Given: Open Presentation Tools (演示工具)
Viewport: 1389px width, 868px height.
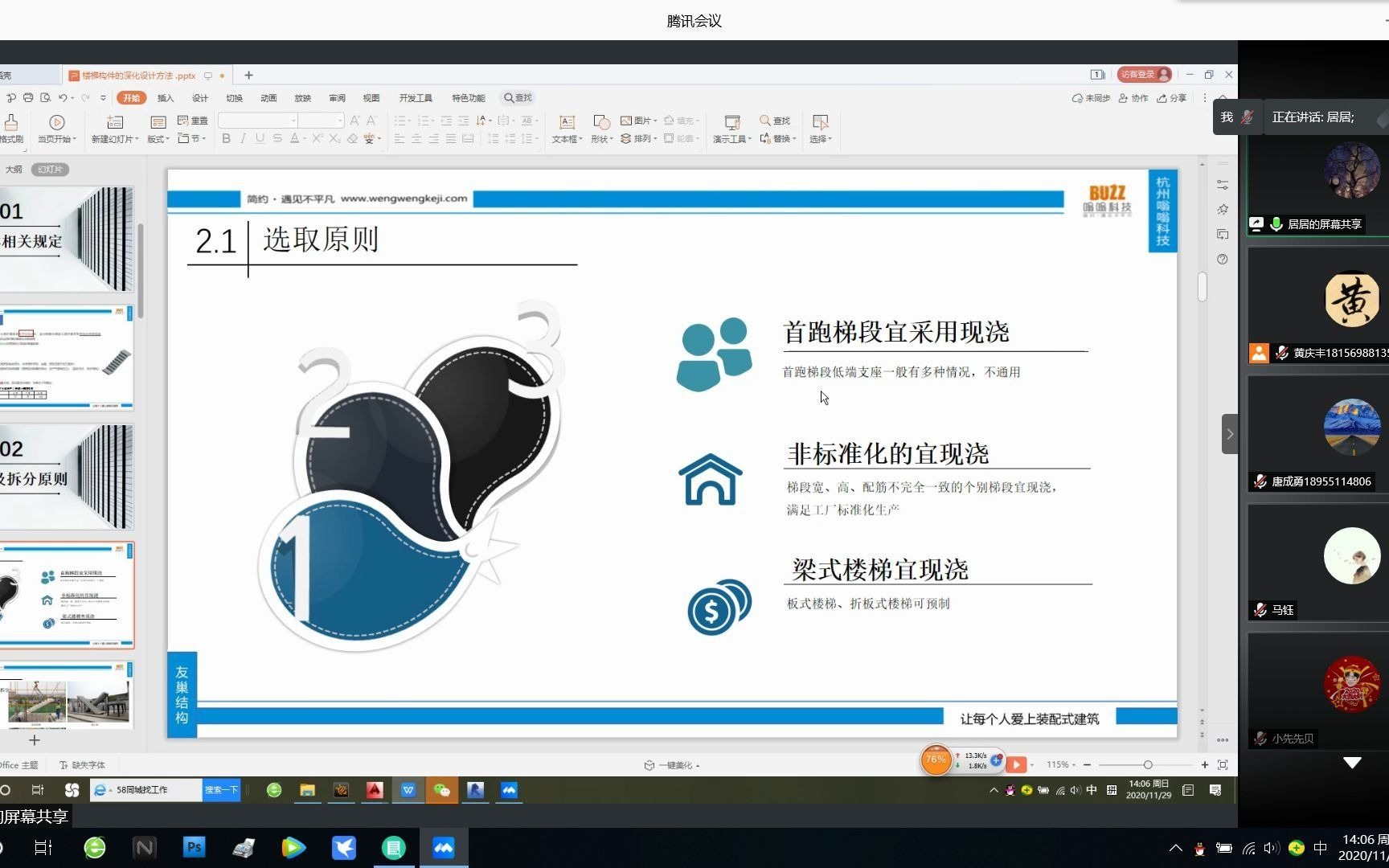Looking at the screenshot, I should coord(731,128).
